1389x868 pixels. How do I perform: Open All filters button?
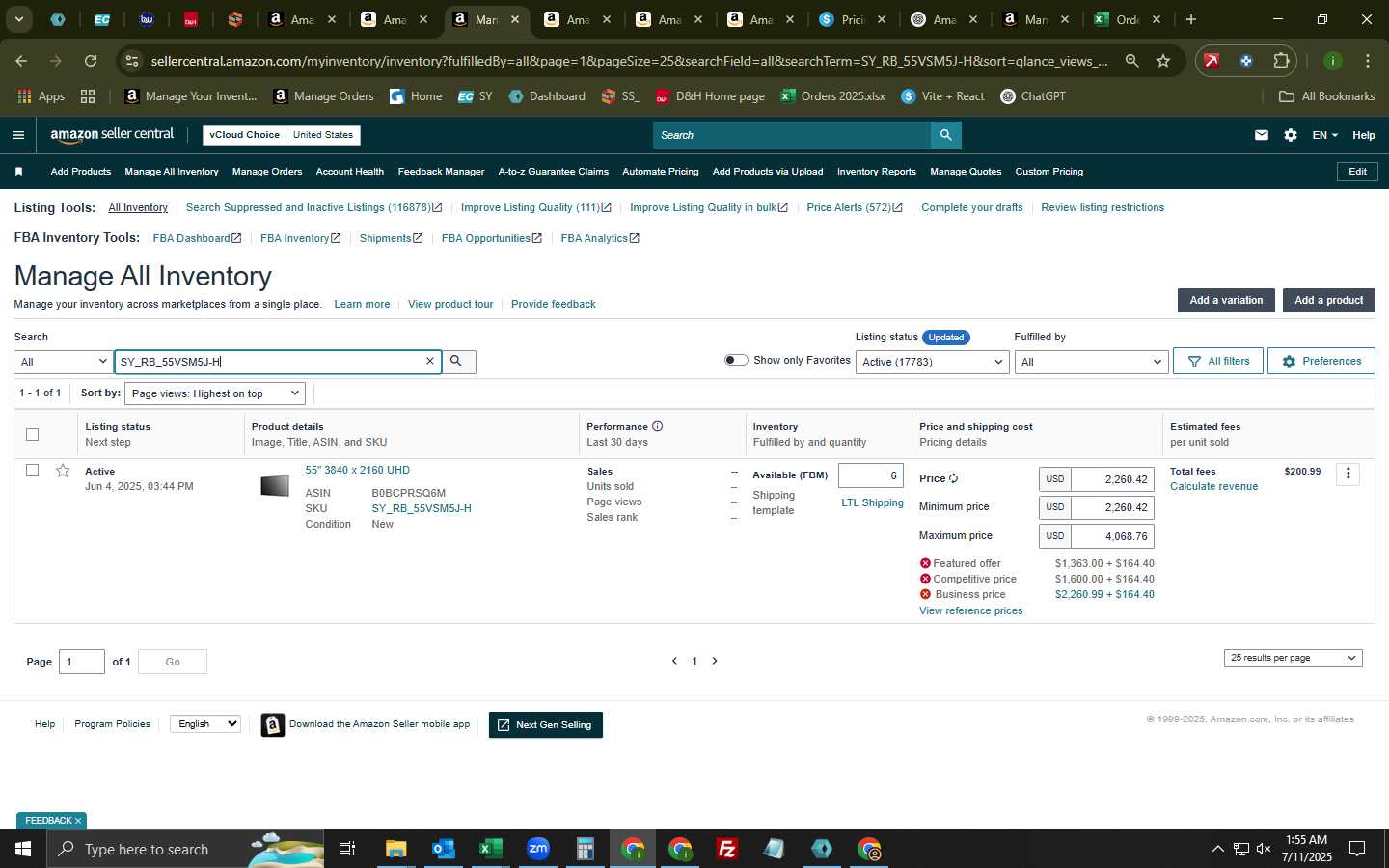point(1218,361)
